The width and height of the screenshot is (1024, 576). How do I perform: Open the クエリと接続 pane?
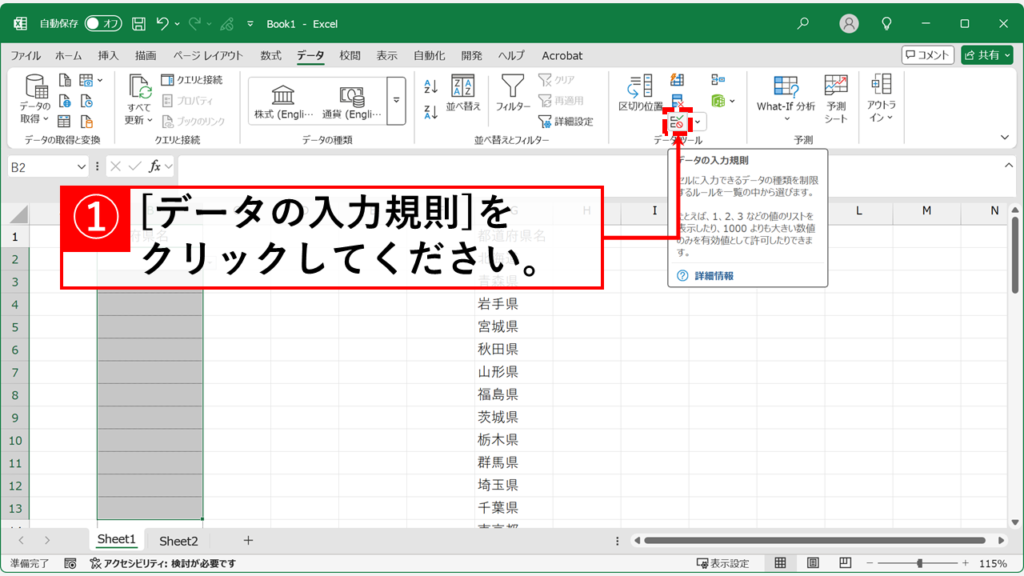pyautogui.click(x=192, y=80)
